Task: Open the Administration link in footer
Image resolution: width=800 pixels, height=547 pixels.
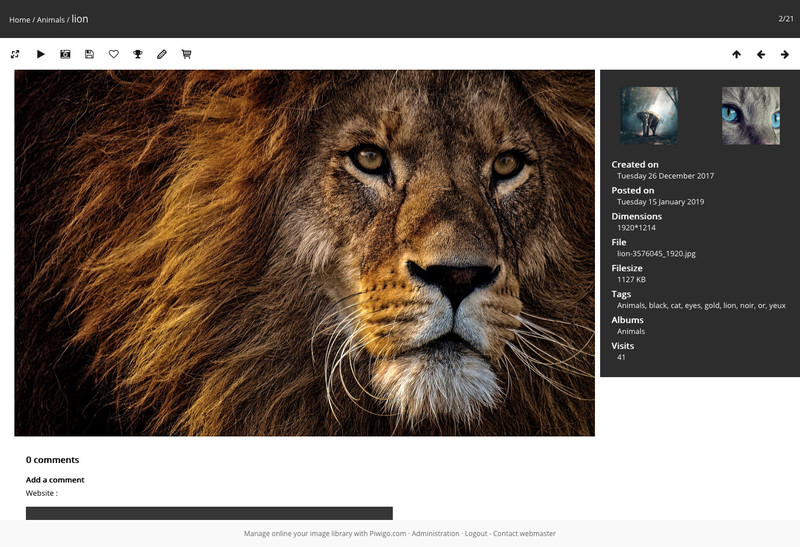Action: point(435,534)
